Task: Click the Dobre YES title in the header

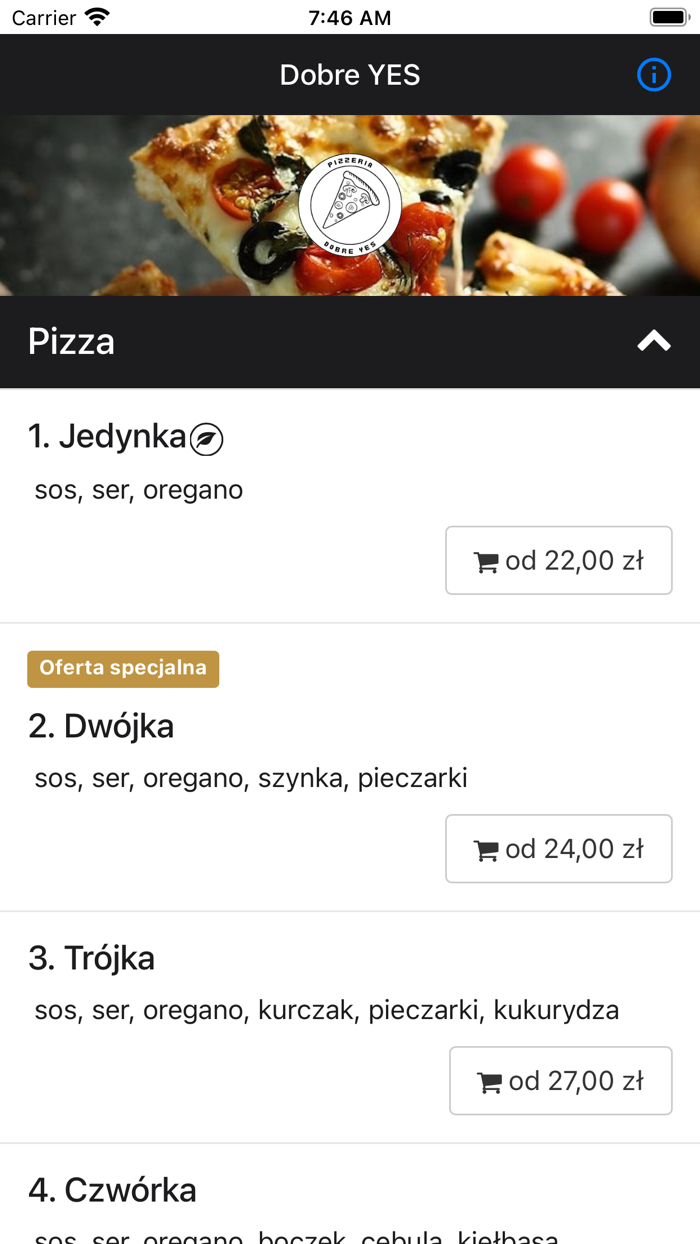Action: pos(350,75)
